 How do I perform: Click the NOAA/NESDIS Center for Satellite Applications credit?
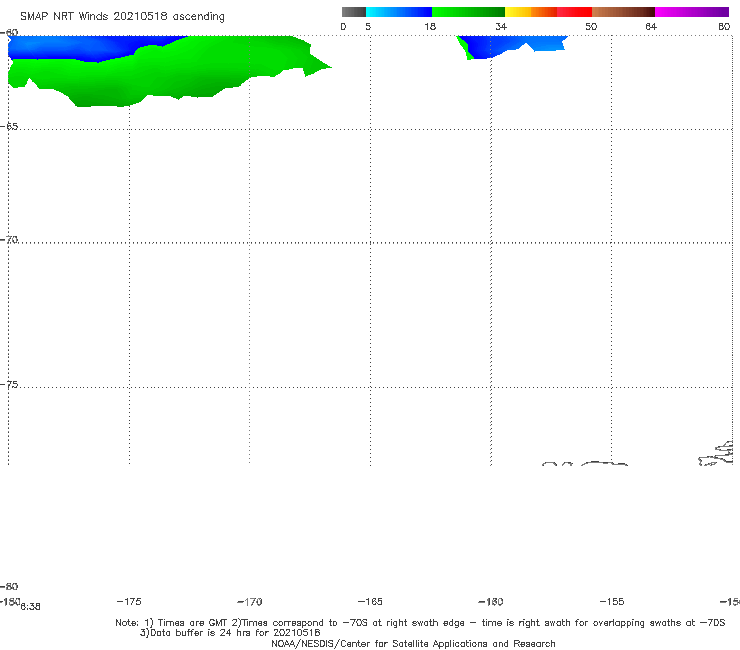pyautogui.click(x=413, y=643)
